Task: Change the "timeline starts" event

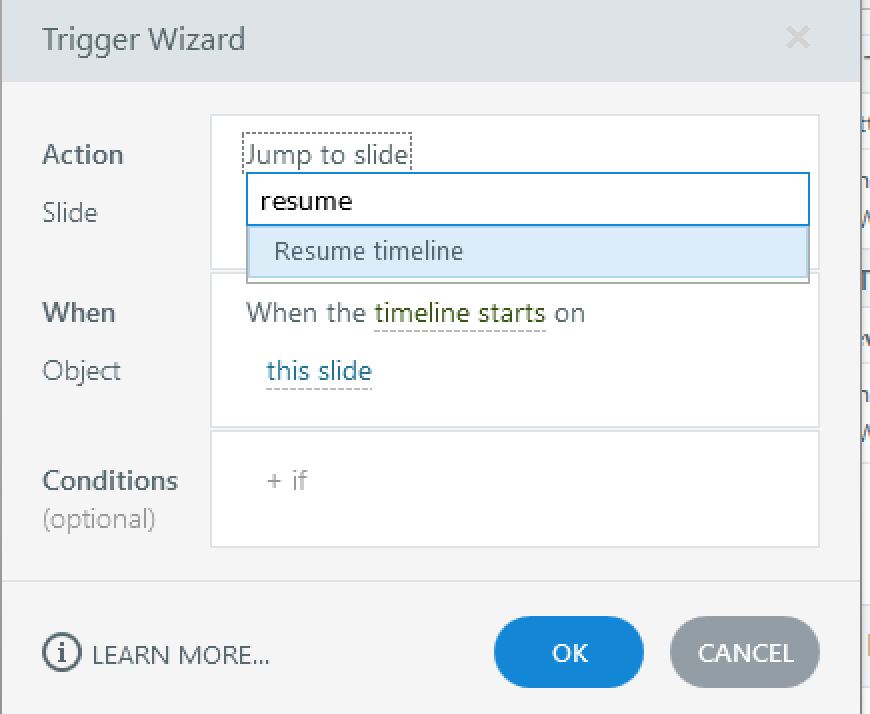Action: (460, 313)
